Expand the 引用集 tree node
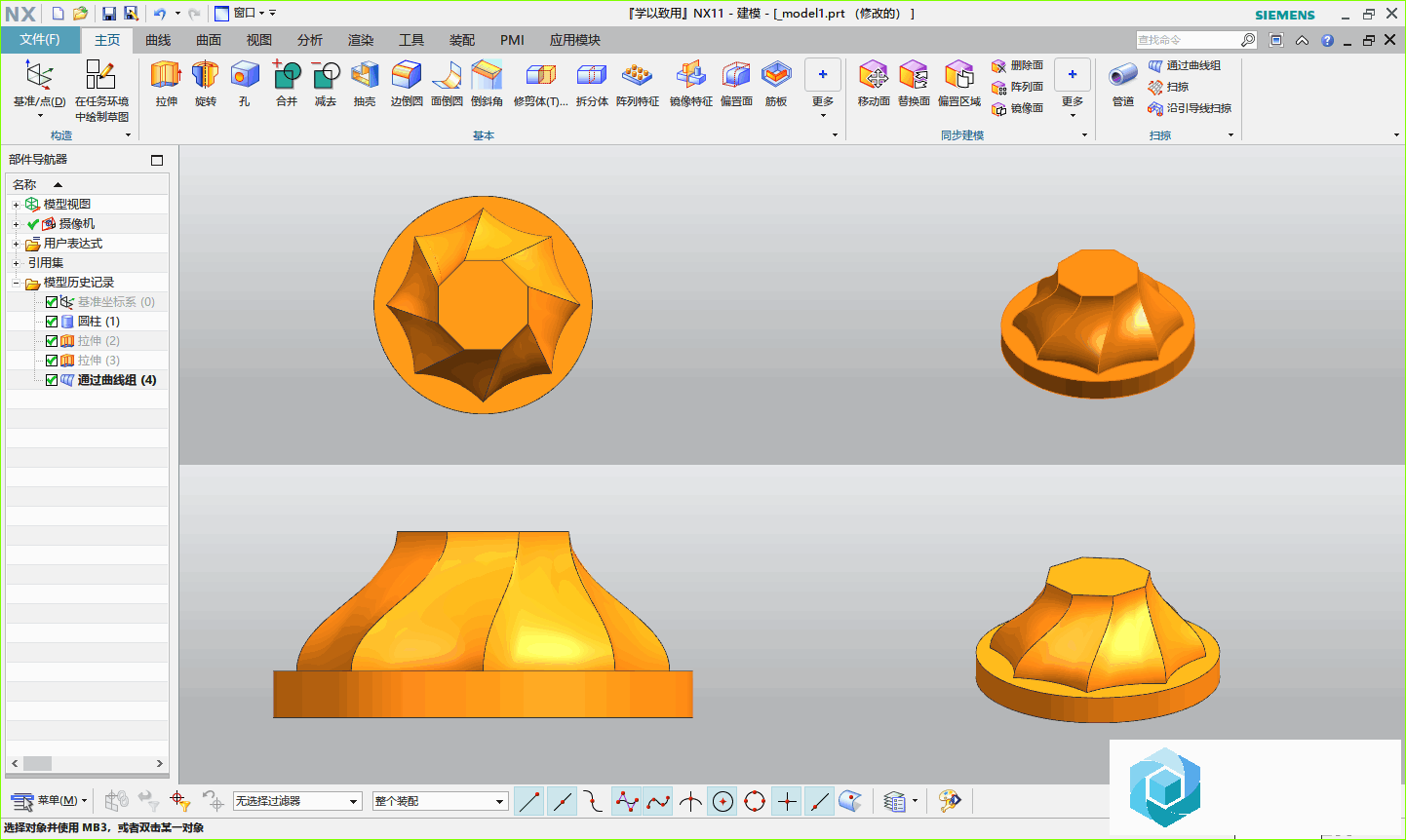 click(x=16, y=263)
